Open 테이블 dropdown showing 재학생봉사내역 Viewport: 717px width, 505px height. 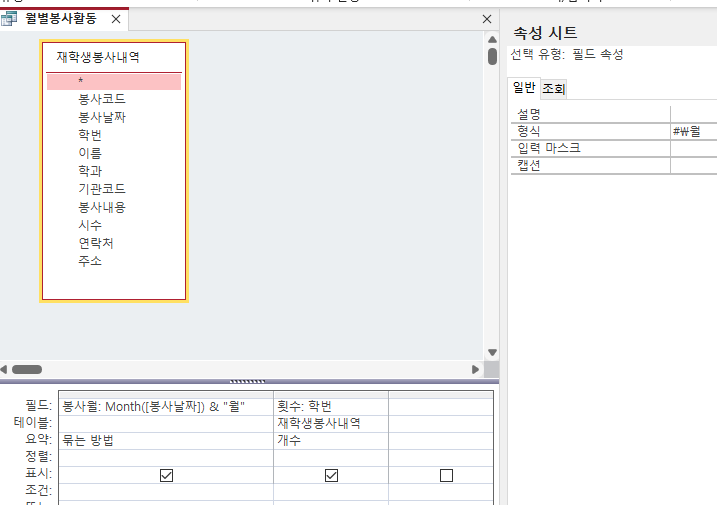click(330, 423)
